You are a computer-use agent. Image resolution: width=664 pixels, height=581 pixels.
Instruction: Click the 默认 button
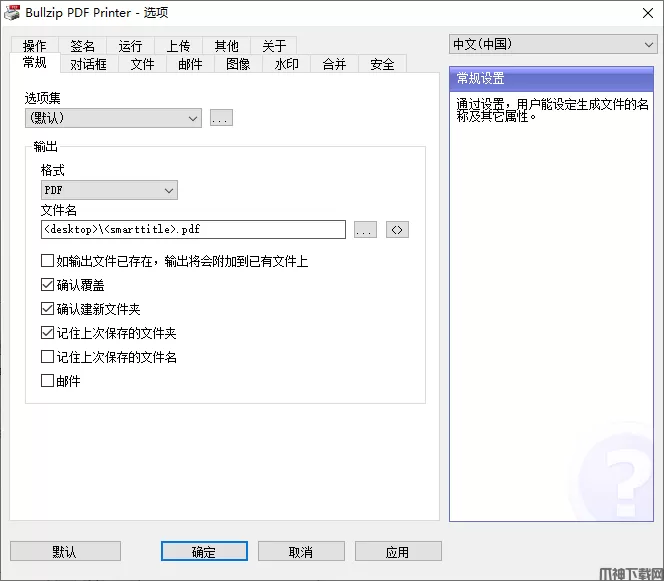pos(65,551)
